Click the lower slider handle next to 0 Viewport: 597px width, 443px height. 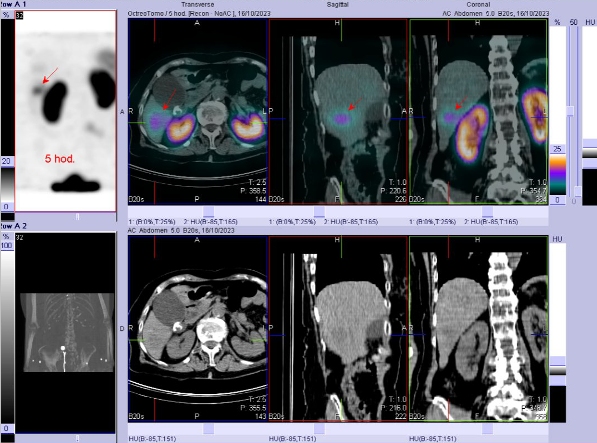[578, 191]
